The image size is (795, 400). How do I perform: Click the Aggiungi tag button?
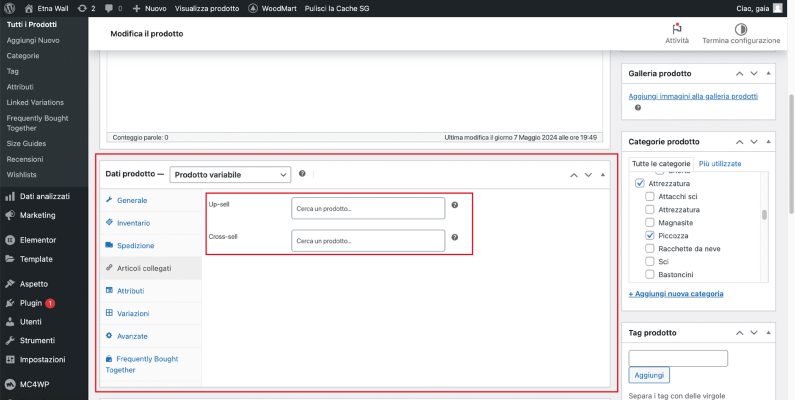tap(649, 375)
